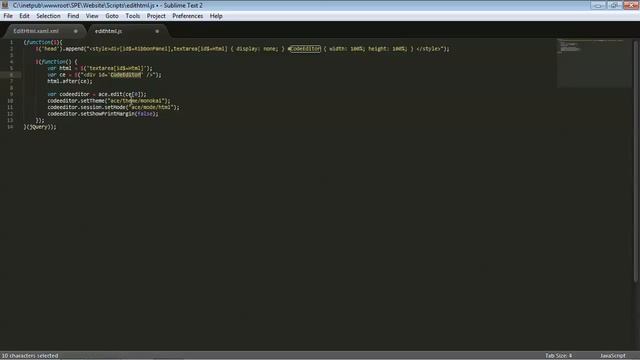This screenshot has width=640, height=360.
Task: Open the Goto menu
Action: point(112,16)
